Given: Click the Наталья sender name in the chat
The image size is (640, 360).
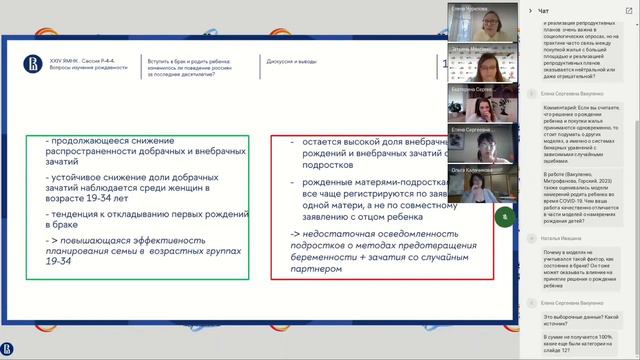Looking at the screenshot, I should pos(561,238).
